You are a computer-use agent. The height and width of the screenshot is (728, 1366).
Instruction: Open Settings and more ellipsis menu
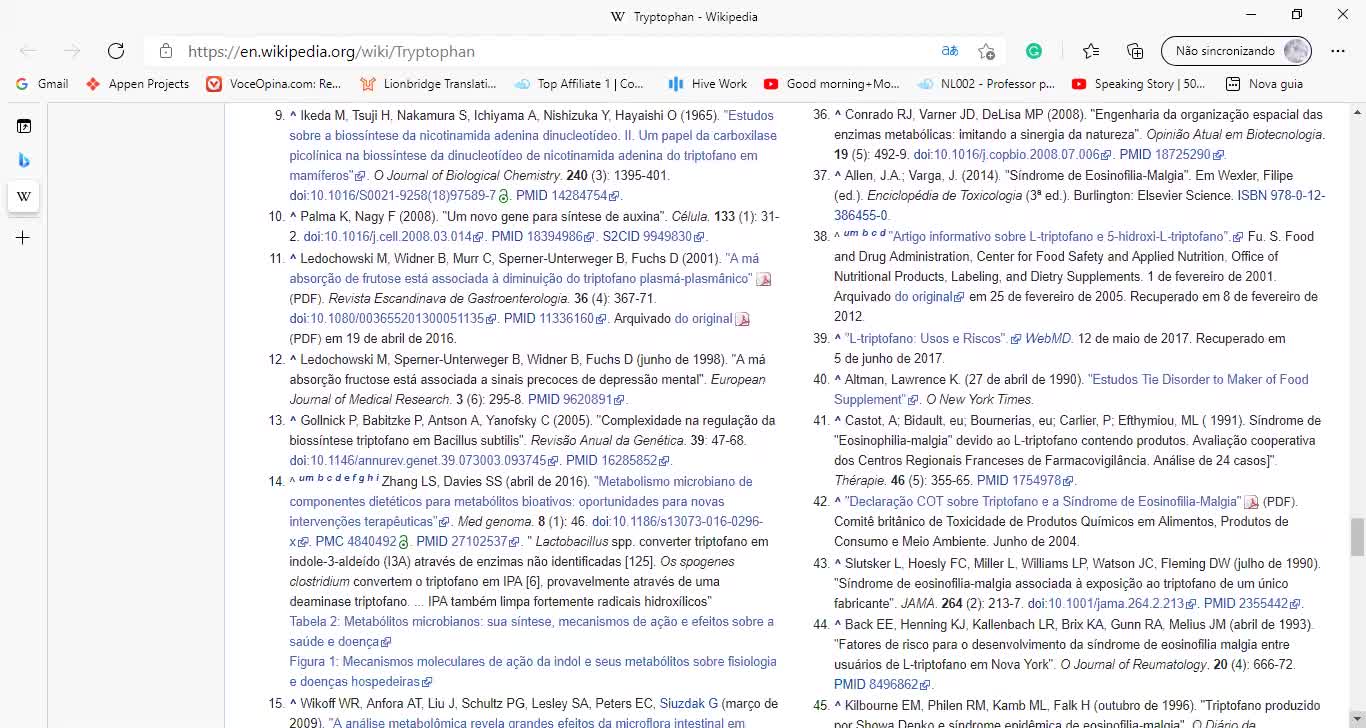point(1338,51)
